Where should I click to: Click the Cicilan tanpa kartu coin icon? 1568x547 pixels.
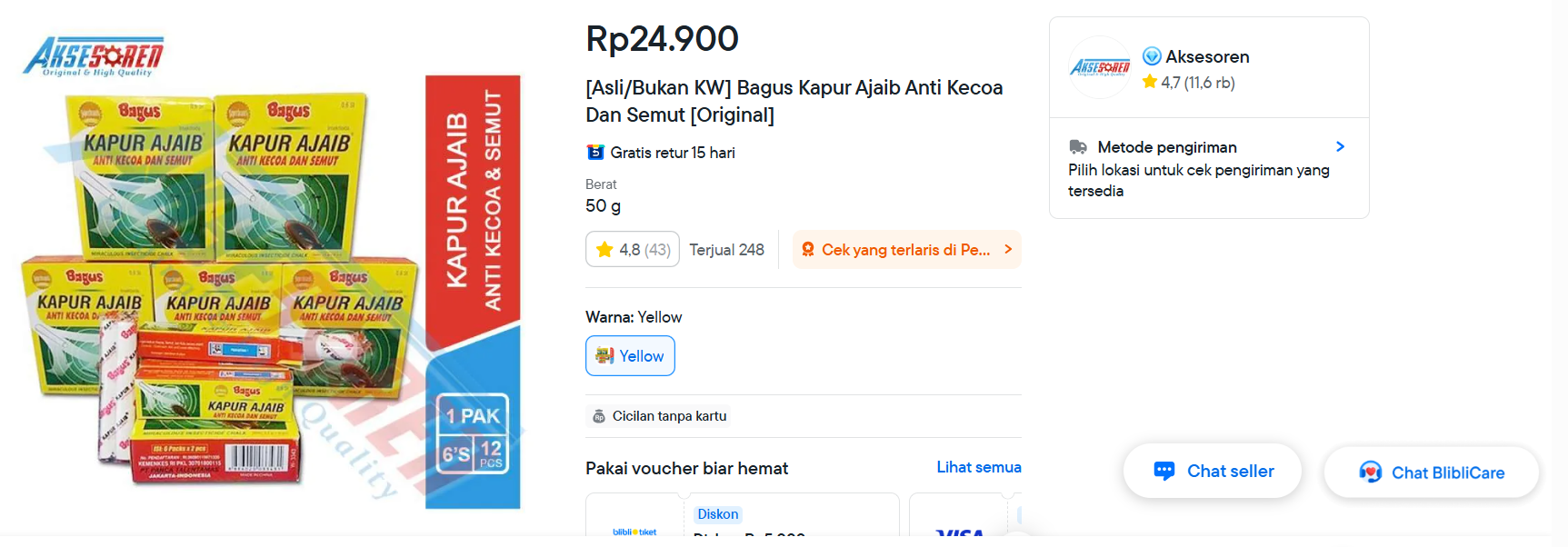598,416
